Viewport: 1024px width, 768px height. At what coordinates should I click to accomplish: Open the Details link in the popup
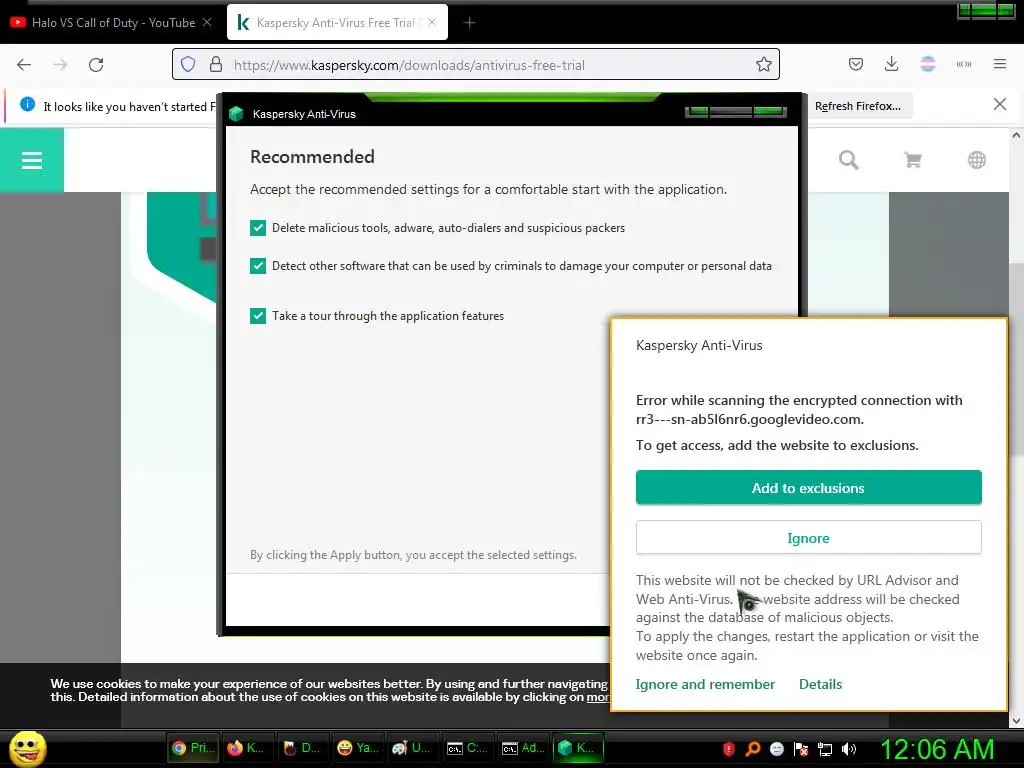[x=820, y=684]
